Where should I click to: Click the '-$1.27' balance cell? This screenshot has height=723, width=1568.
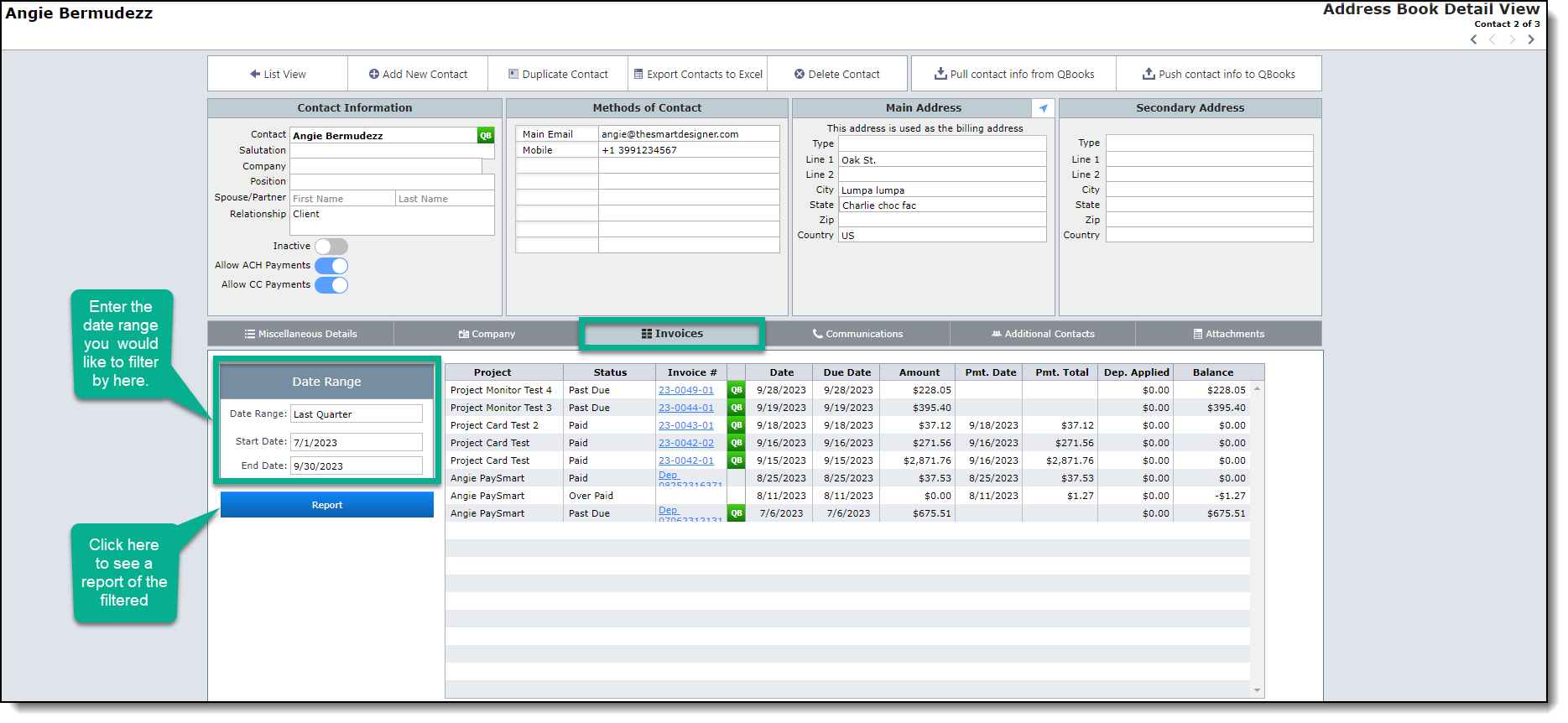point(1211,496)
